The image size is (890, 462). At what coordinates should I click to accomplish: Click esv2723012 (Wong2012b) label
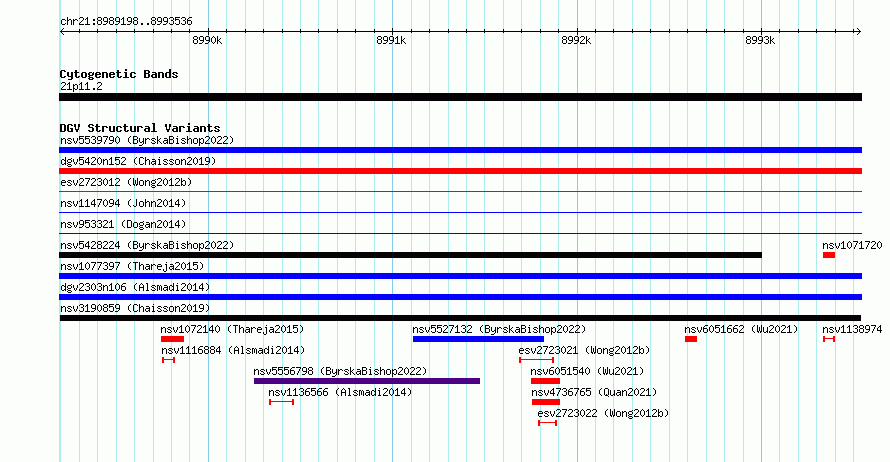126,182
